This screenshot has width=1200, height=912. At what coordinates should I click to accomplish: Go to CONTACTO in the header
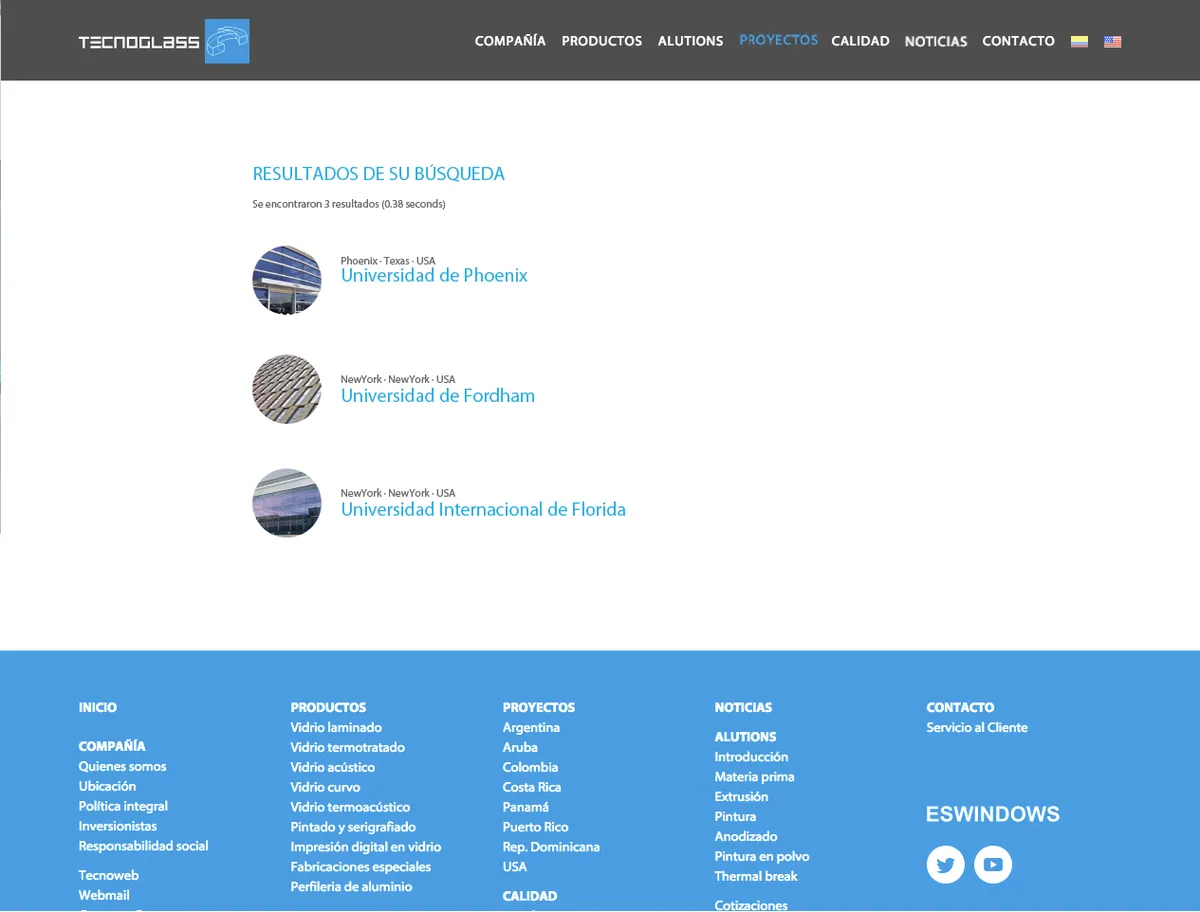(x=1018, y=41)
